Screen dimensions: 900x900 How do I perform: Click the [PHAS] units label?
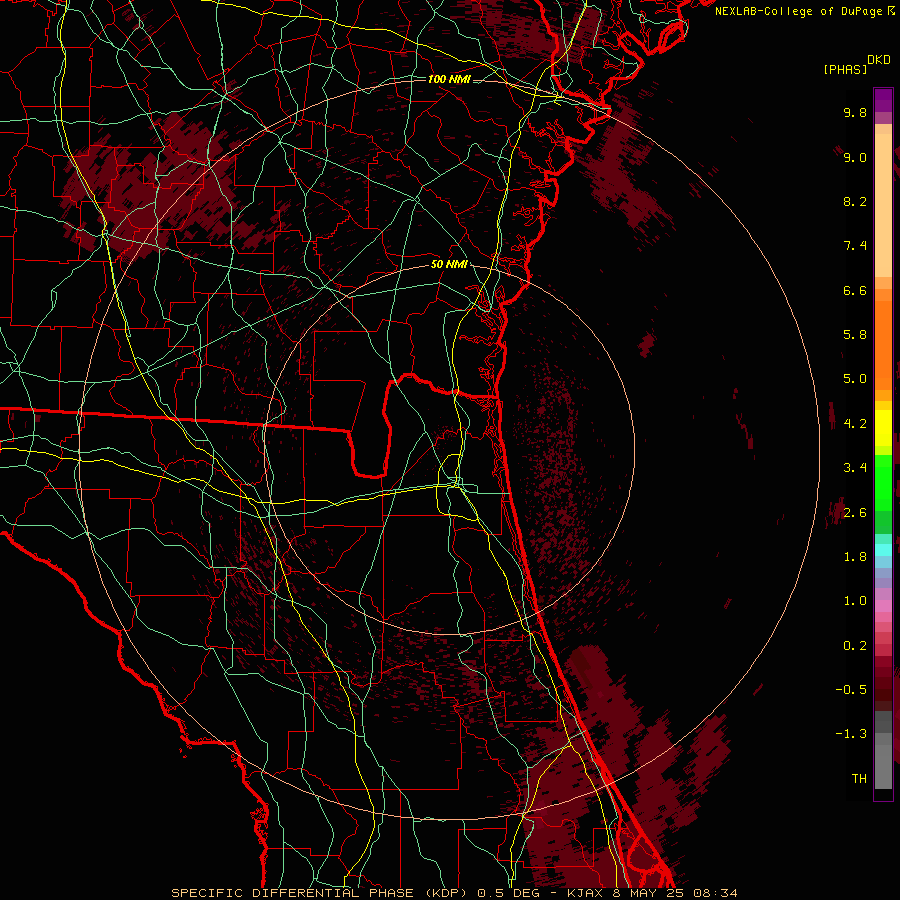(845, 69)
